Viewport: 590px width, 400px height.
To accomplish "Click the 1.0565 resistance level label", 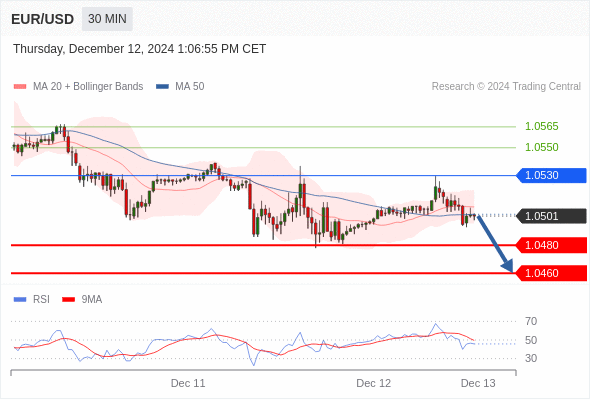I will 541,126.
